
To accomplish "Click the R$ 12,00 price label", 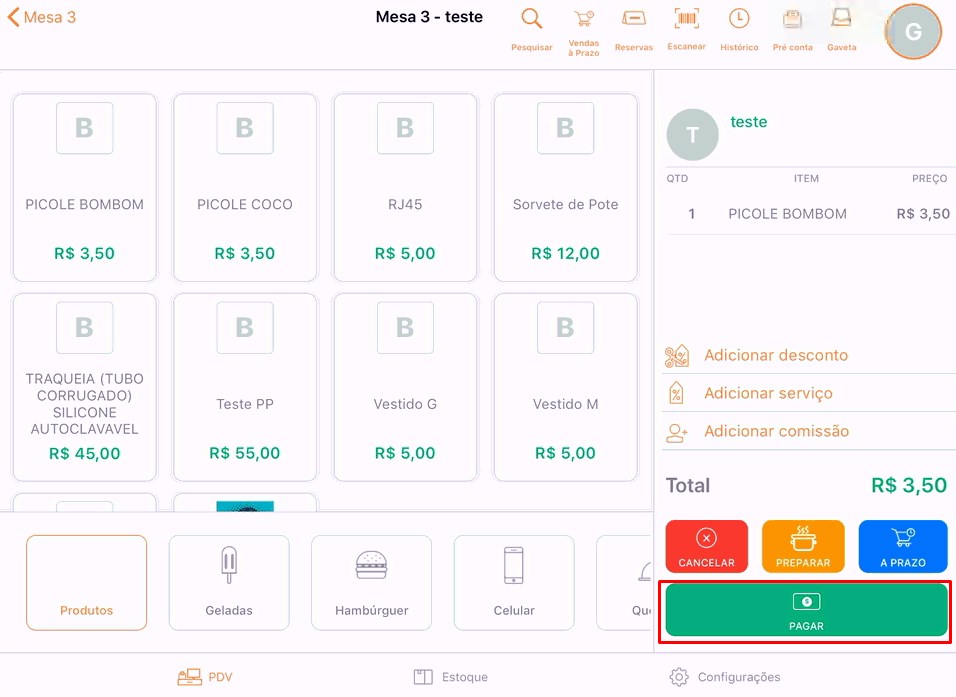I will pyautogui.click(x=566, y=253).
